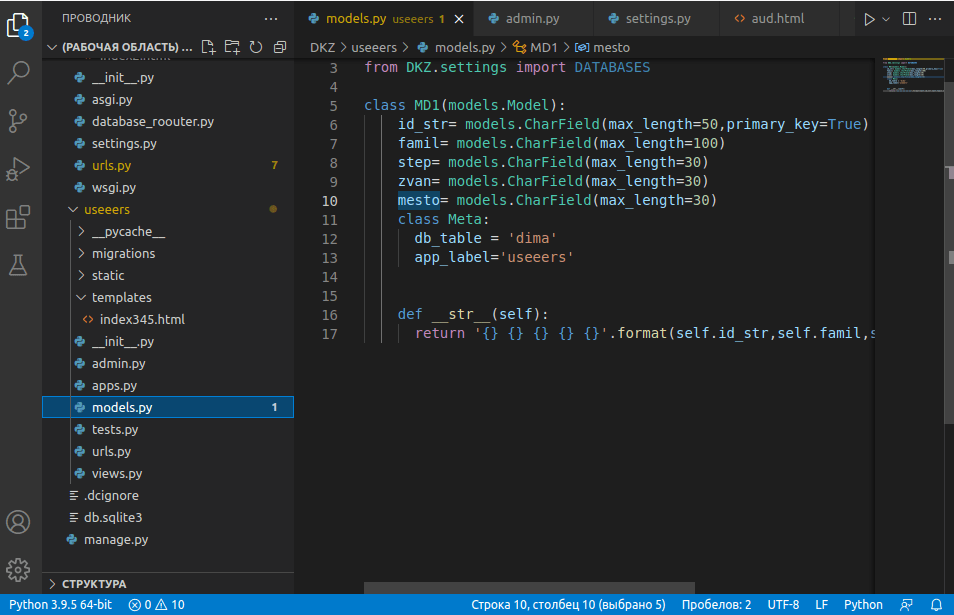Click Python 3.9.5 64-bit interpreter selector
The height and width of the screenshot is (615, 954).
click(x=60, y=605)
